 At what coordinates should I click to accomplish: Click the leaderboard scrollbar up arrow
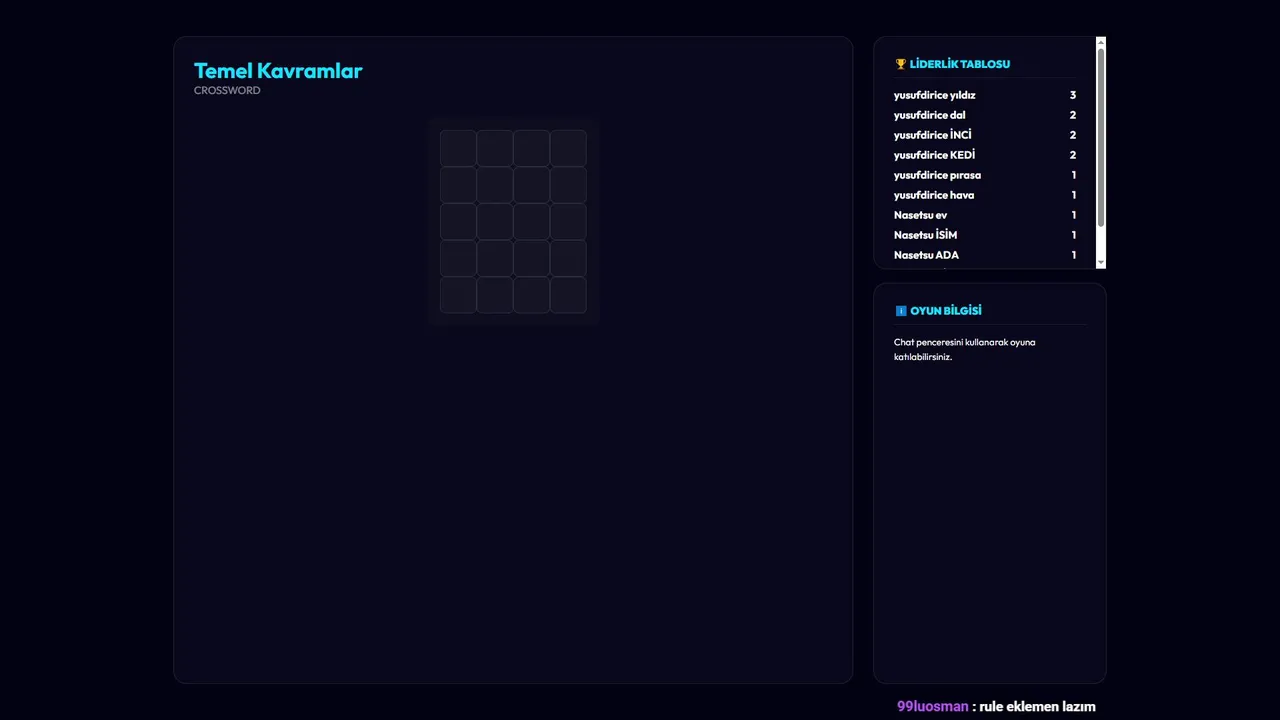(1101, 42)
